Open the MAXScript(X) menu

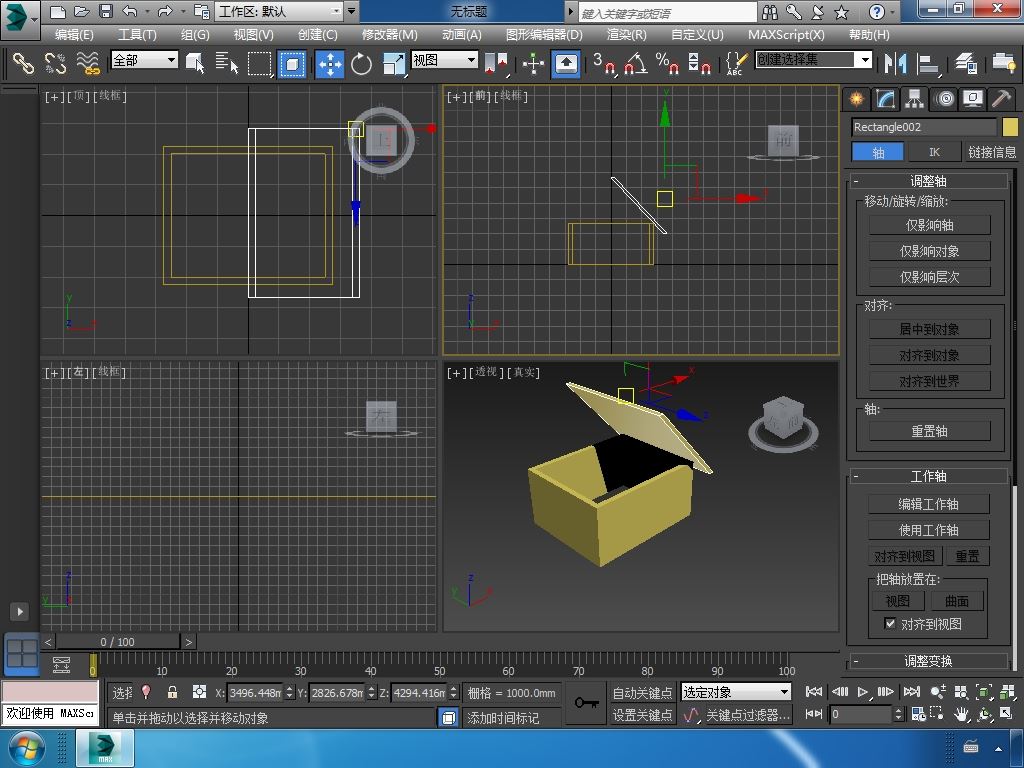coord(786,35)
